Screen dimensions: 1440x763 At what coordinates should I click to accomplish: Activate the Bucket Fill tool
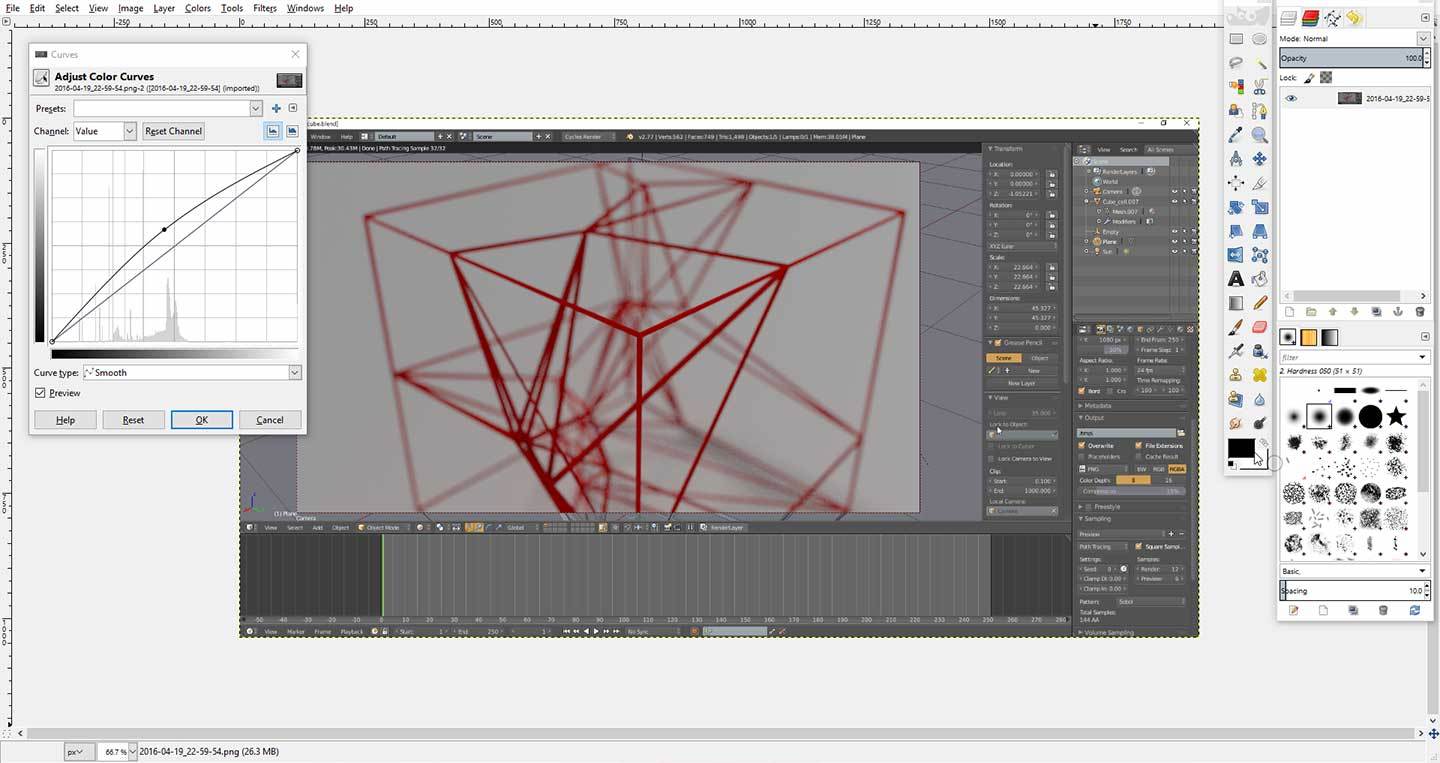[x=1260, y=279]
